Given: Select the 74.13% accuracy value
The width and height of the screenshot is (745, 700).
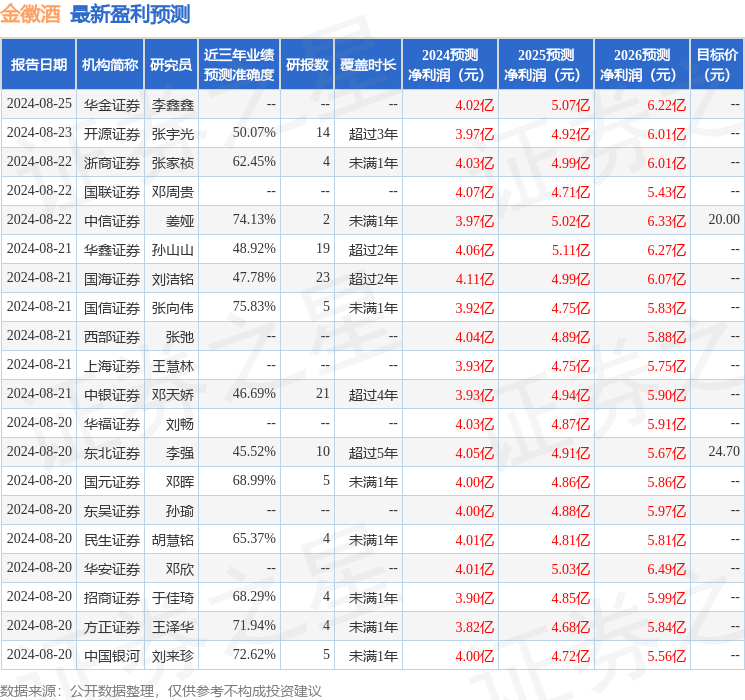Looking at the screenshot, I should pos(254,220).
